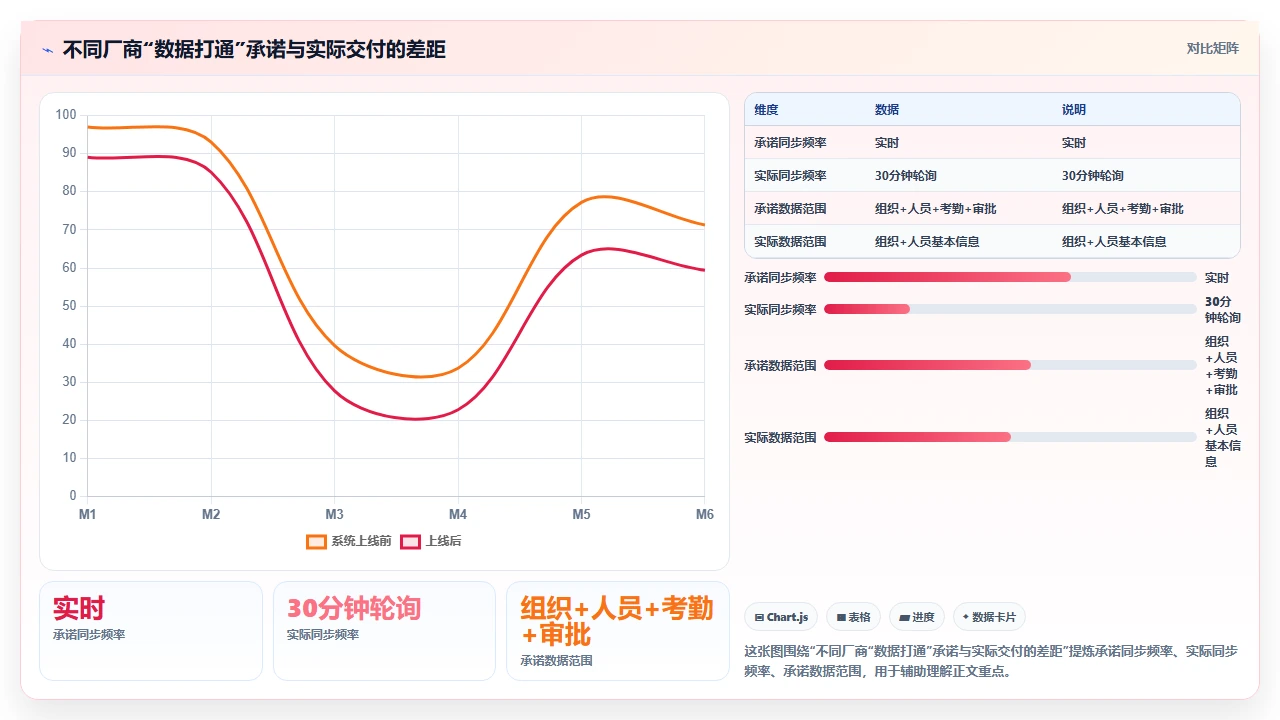This screenshot has width=1280, height=720.
Task: Click the 维度 column header
Action: point(766,110)
